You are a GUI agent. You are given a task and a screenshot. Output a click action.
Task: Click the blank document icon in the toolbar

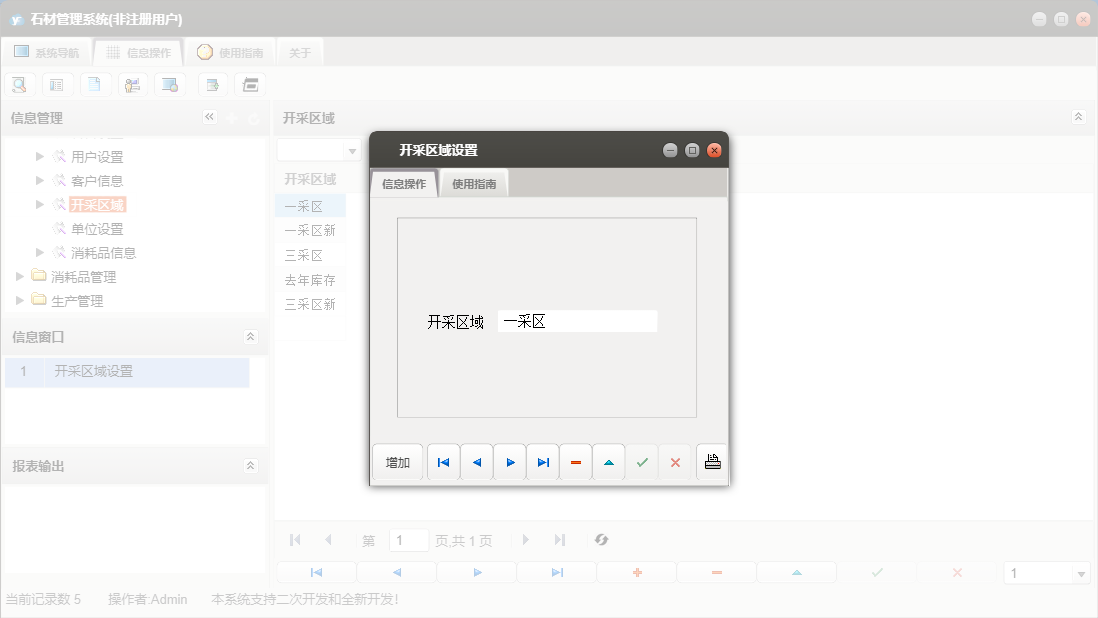[x=95, y=84]
